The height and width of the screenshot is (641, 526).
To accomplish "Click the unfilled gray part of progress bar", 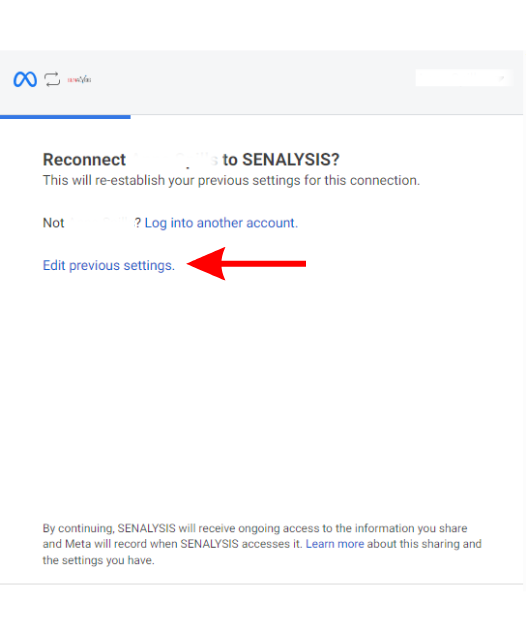I will (327, 116).
